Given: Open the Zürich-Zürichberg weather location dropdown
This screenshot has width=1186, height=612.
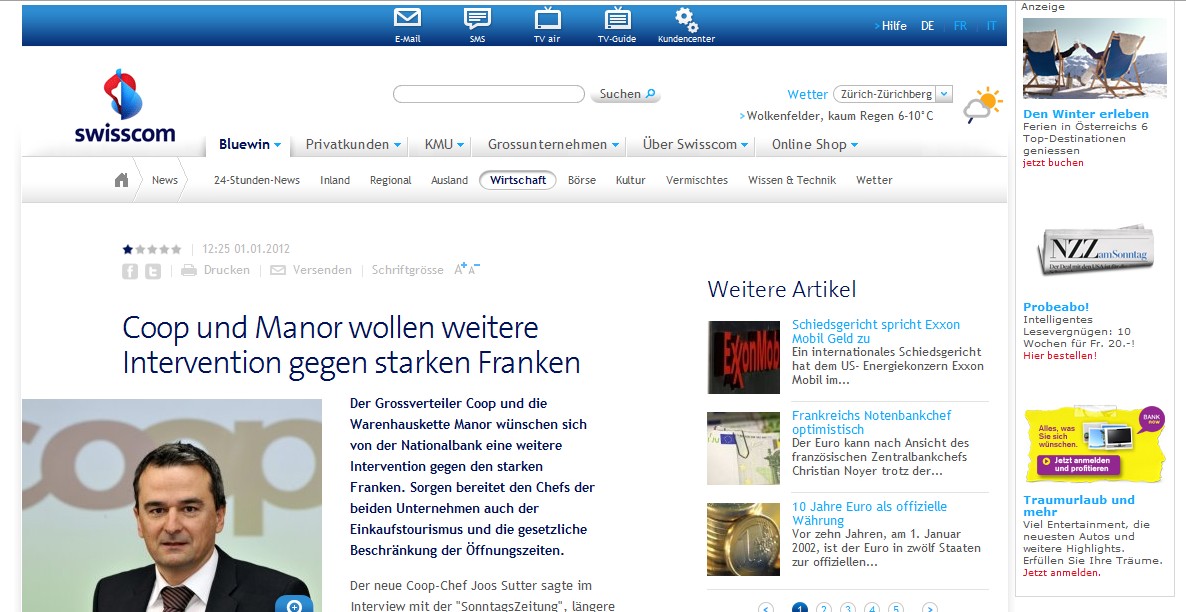Looking at the screenshot, I should coord(944,94).
